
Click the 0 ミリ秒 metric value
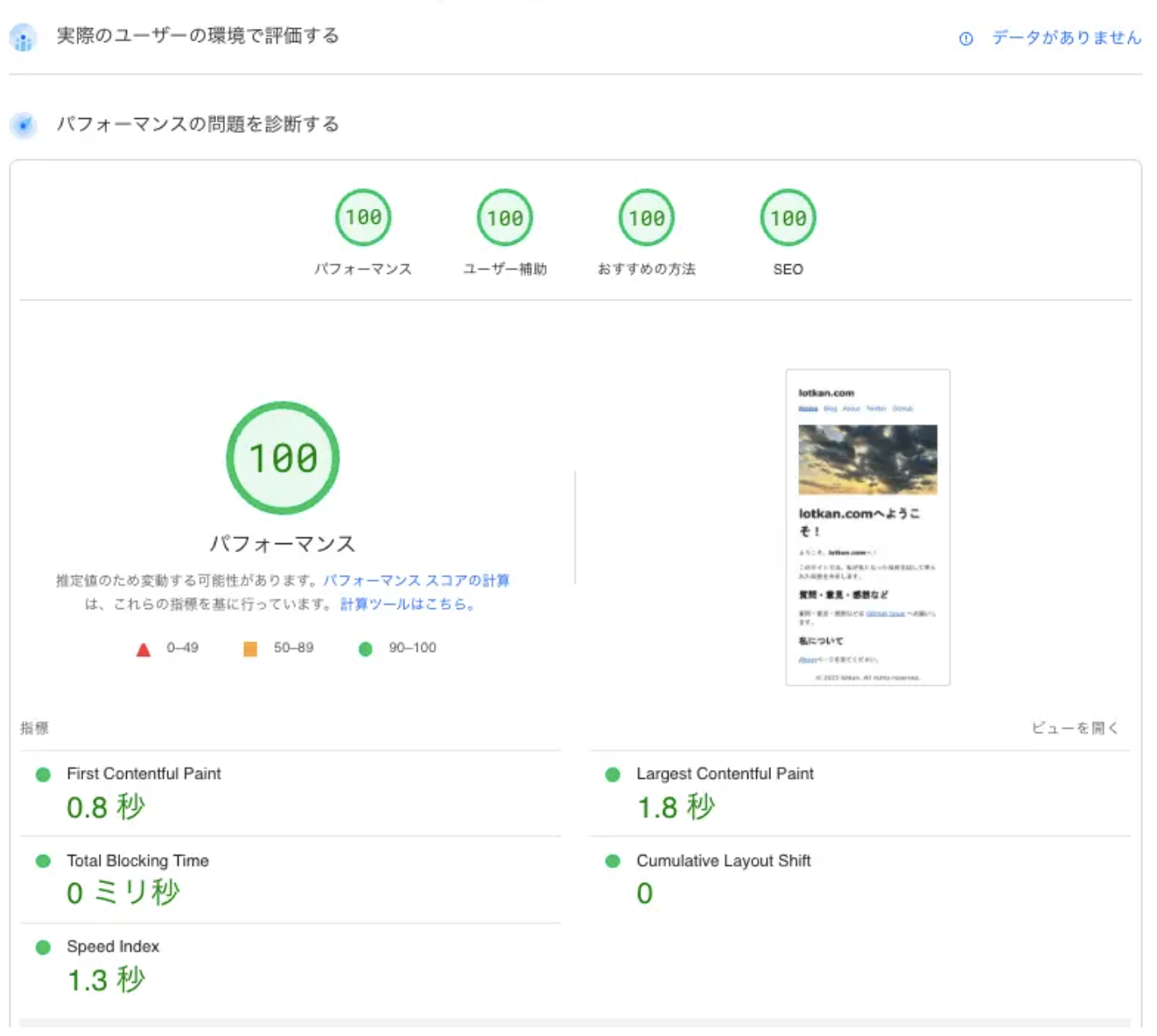click(x=123, y=892)
